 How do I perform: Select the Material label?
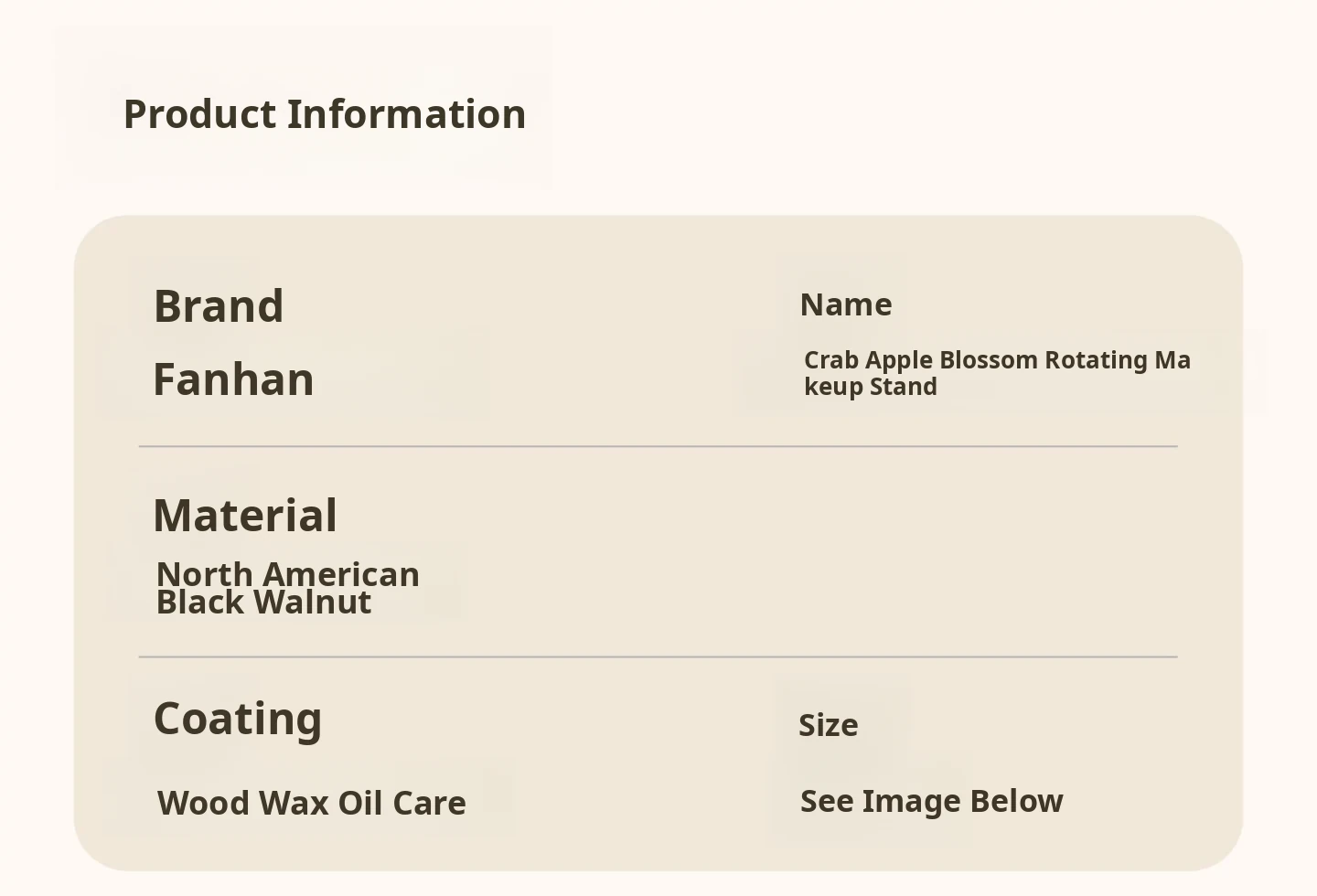coord(245,516)
